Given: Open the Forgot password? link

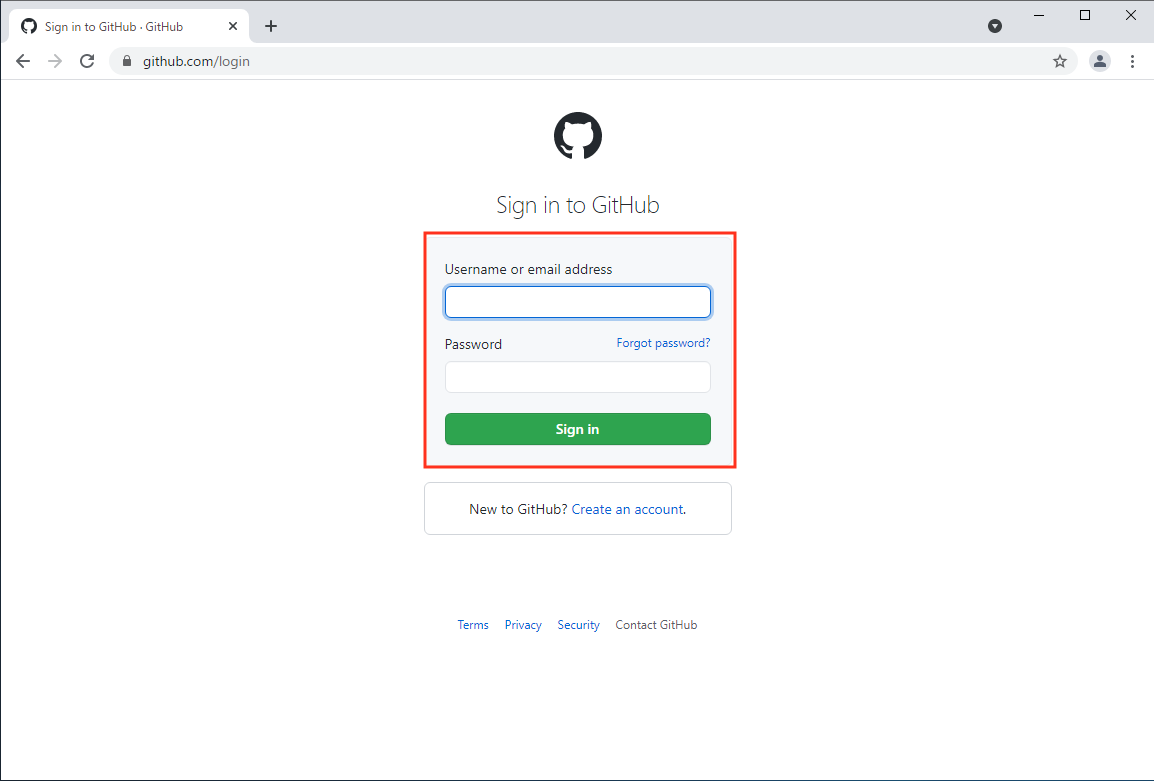Looking at the screenshot, I should pyautogui.click(x=663, y=343).
